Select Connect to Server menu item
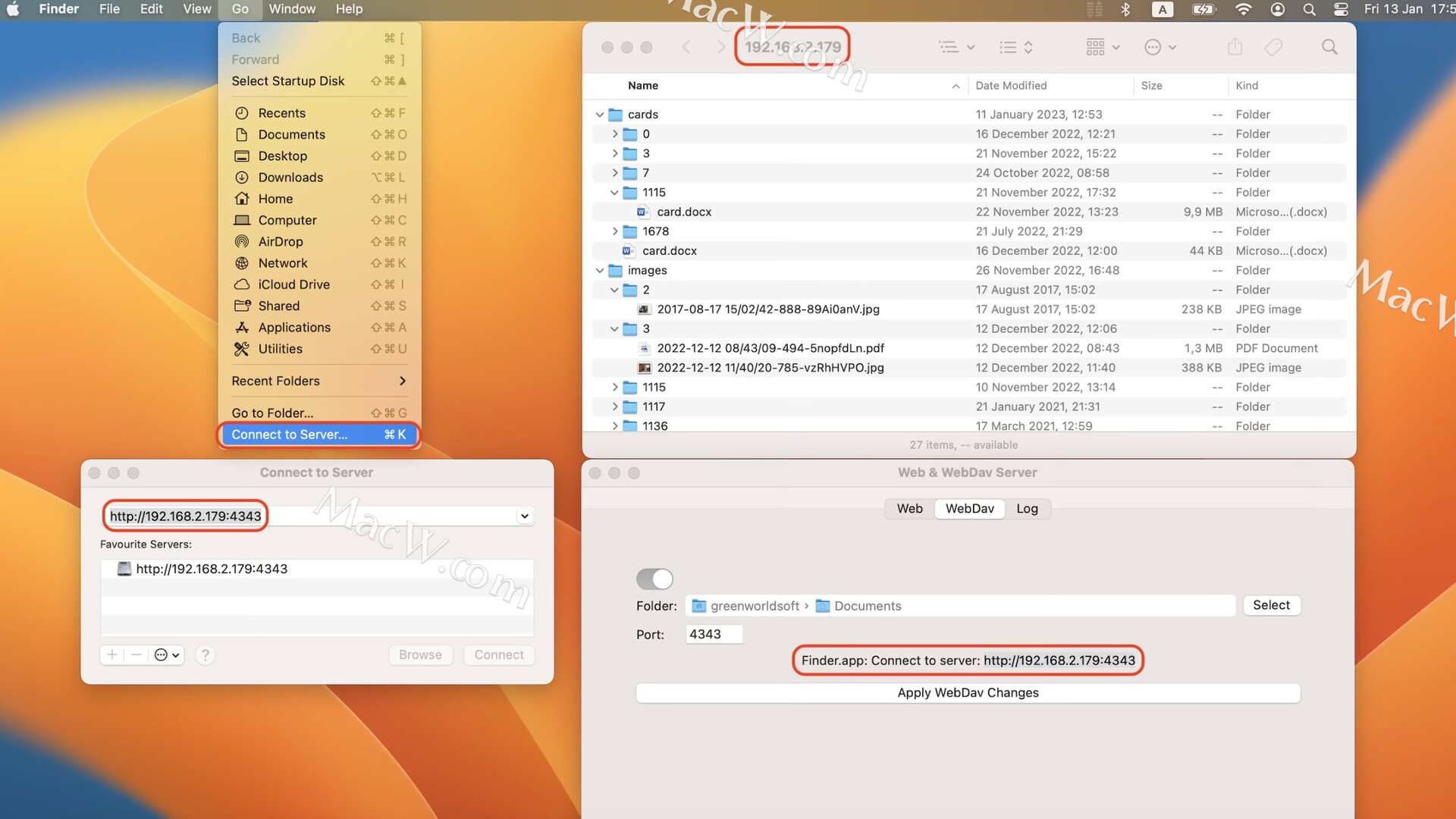This screenshot has height=819, width=1456. click(319, 435)
